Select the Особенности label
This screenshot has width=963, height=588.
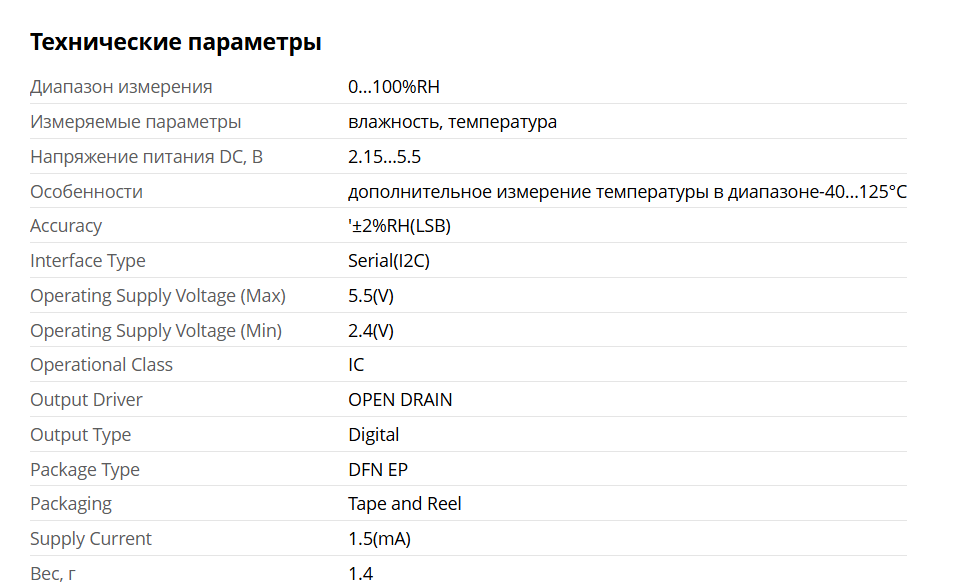[x=87, y=192]
